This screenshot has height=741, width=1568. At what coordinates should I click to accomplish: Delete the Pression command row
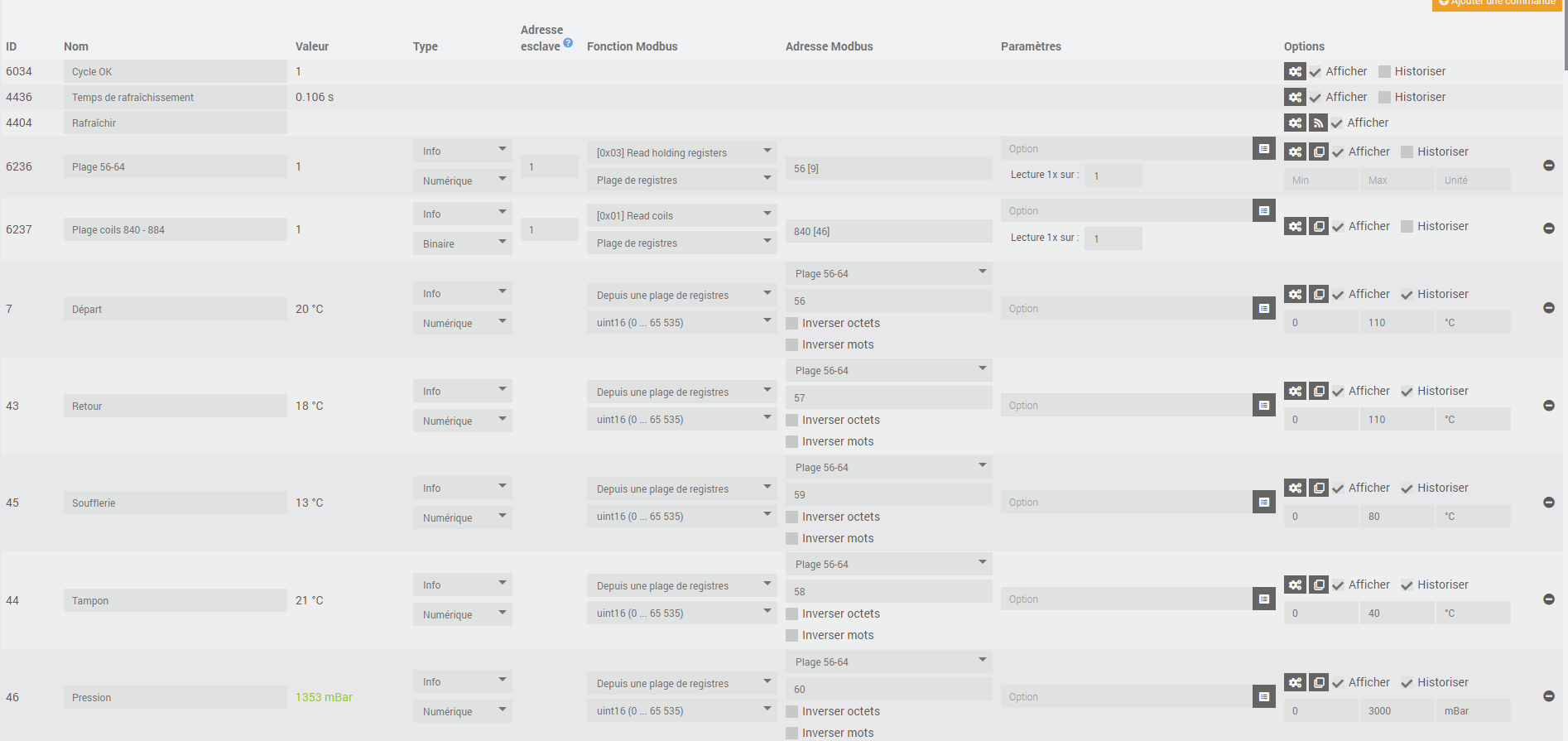click(x=1549, y=696)
